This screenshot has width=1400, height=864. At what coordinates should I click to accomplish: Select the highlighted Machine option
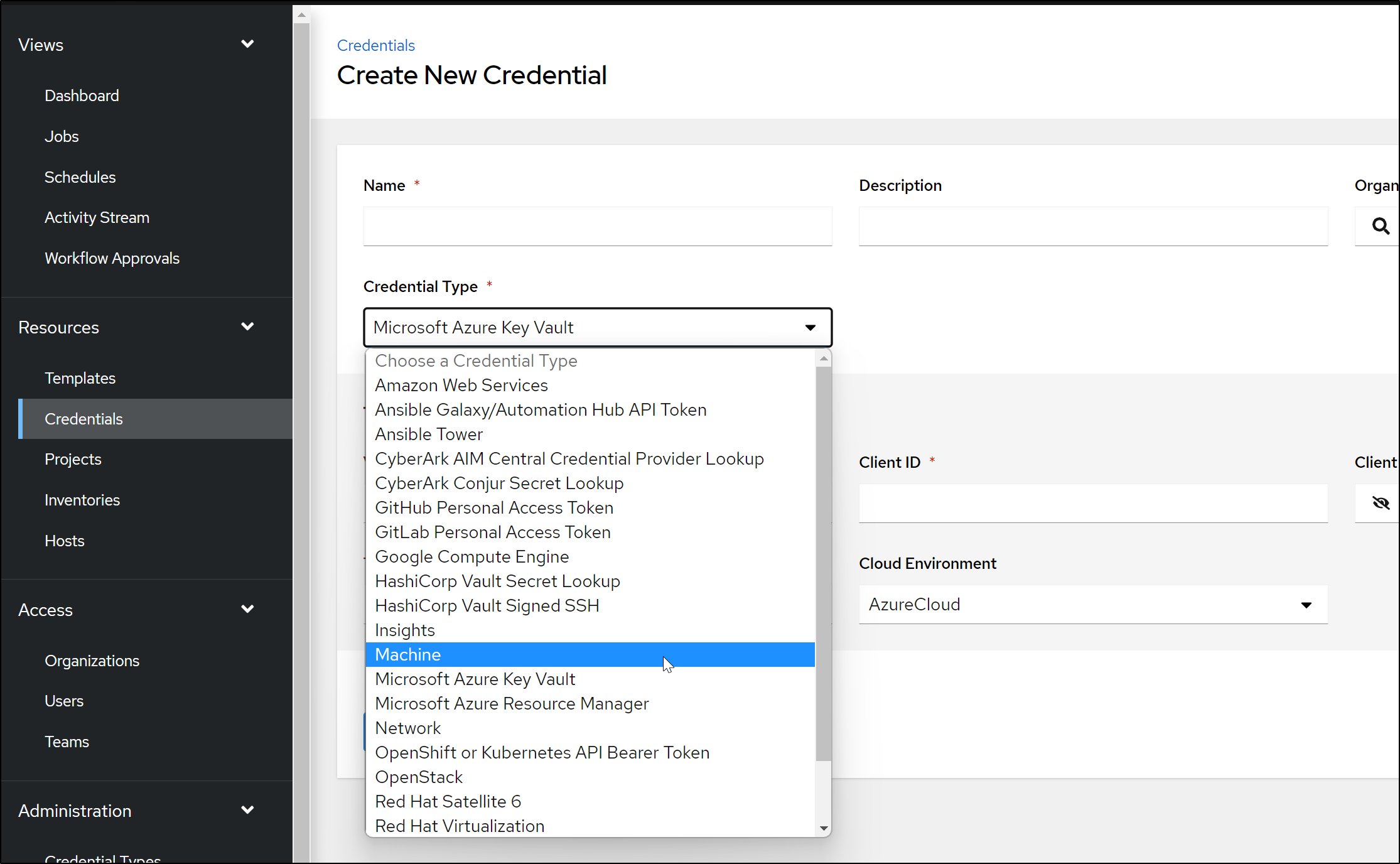(x=590, y=654)
